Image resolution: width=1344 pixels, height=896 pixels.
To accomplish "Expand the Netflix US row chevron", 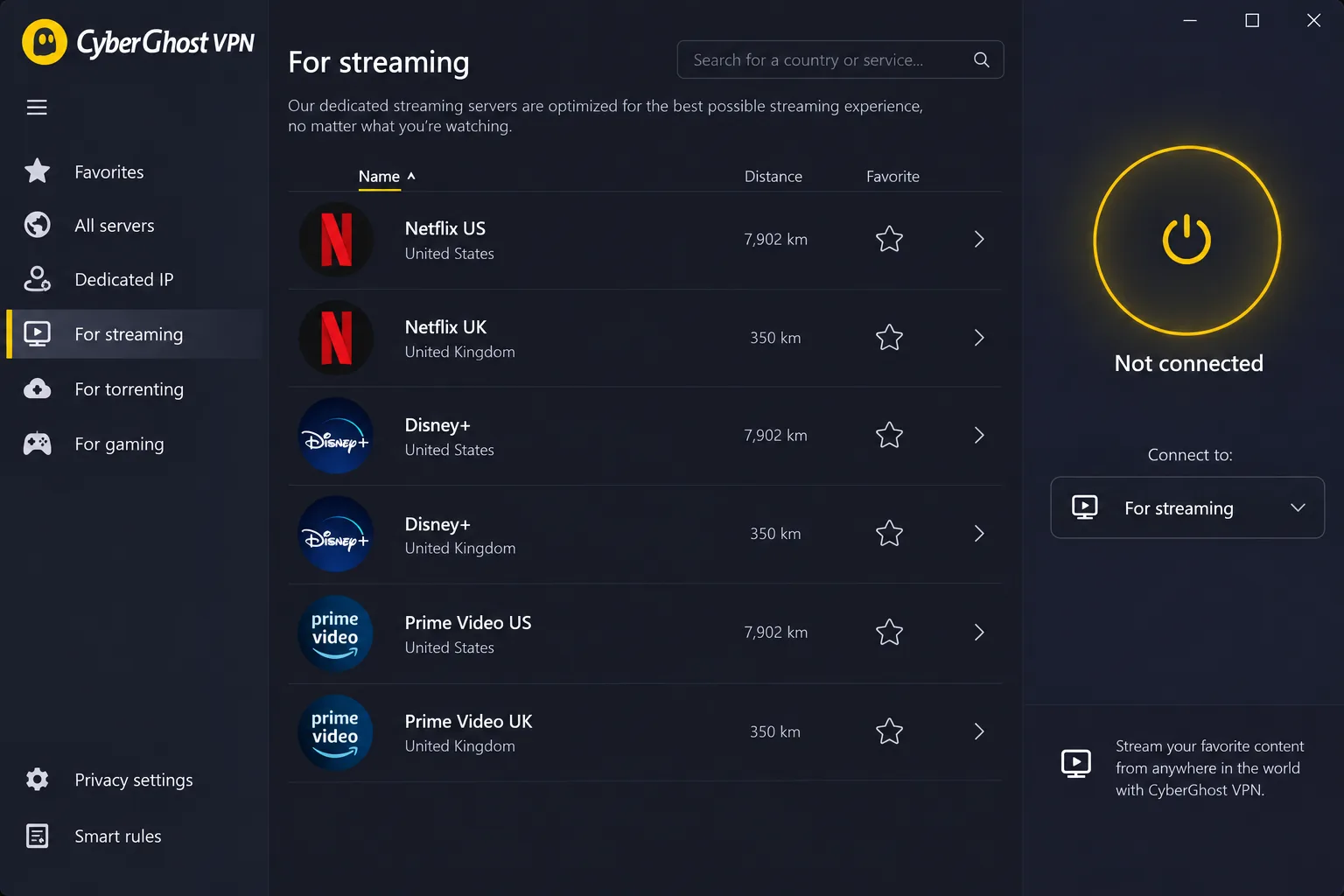I will pyautogui.click(x=979, y=239).
